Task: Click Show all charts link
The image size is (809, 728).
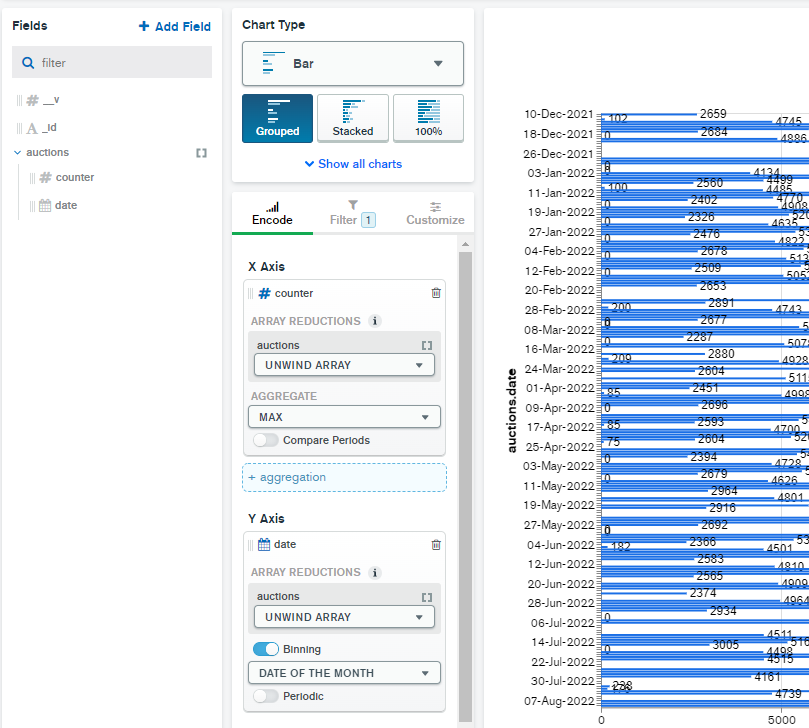Action: 353,164
